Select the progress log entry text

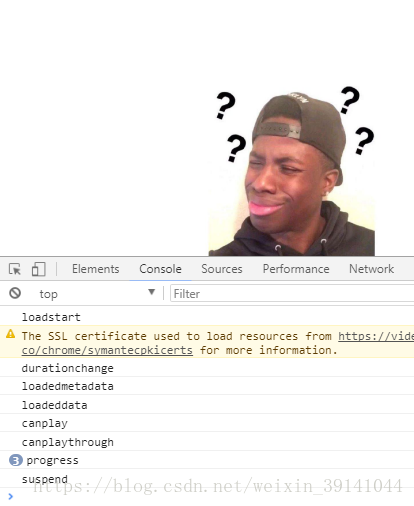pyautogui.click(x=52, y=461)
